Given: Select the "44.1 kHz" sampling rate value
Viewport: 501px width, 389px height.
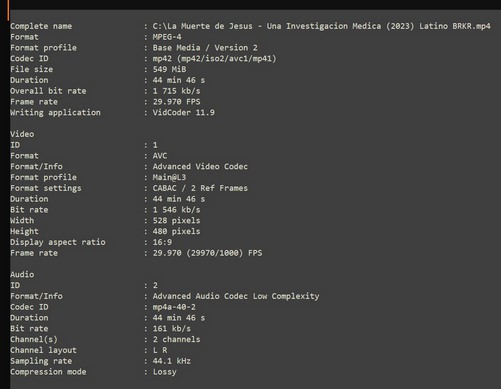Looking at the screenshot, I should point(172,361).
